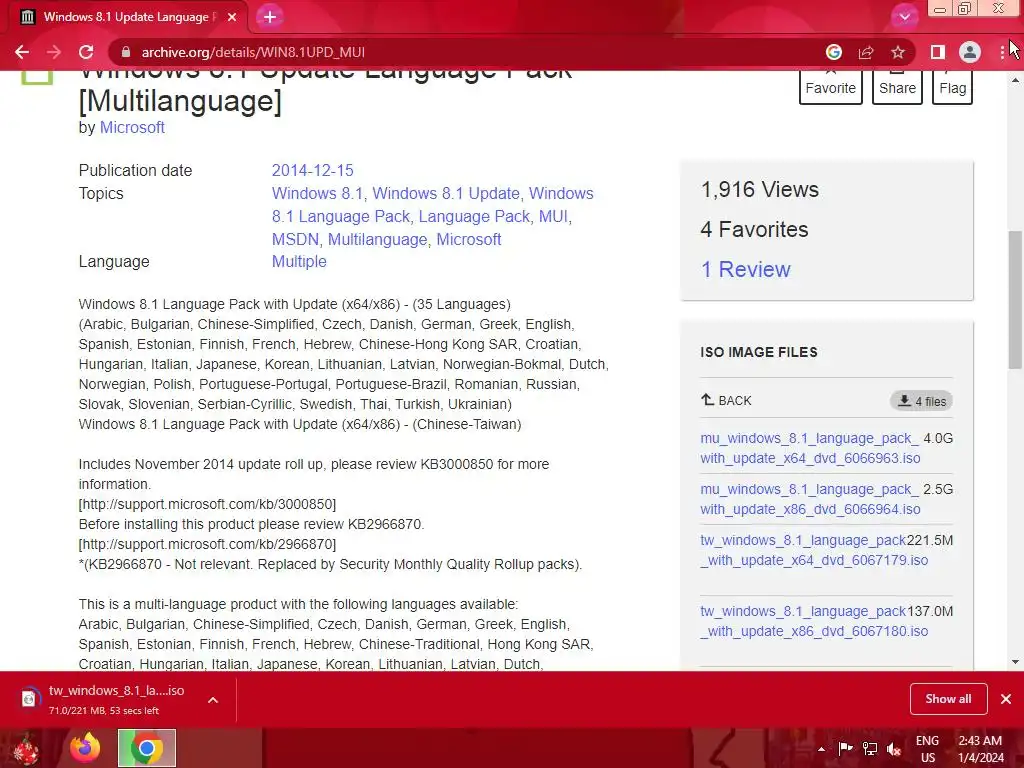Viewport: 1024px width, 768px height.
Task: Open the MUI topic link
Action: point(553,216)
